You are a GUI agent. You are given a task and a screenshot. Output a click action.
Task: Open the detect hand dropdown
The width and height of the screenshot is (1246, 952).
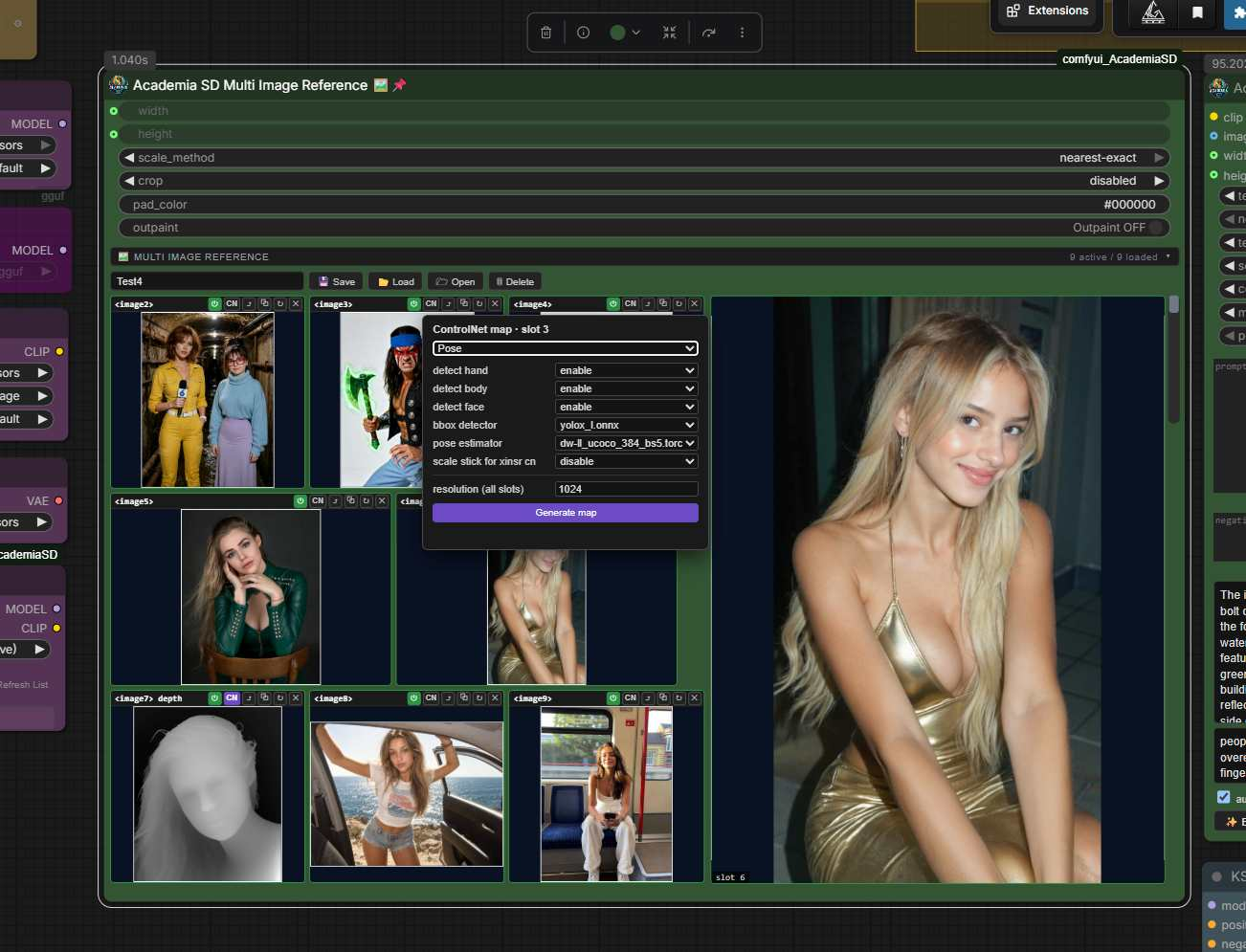626,370
